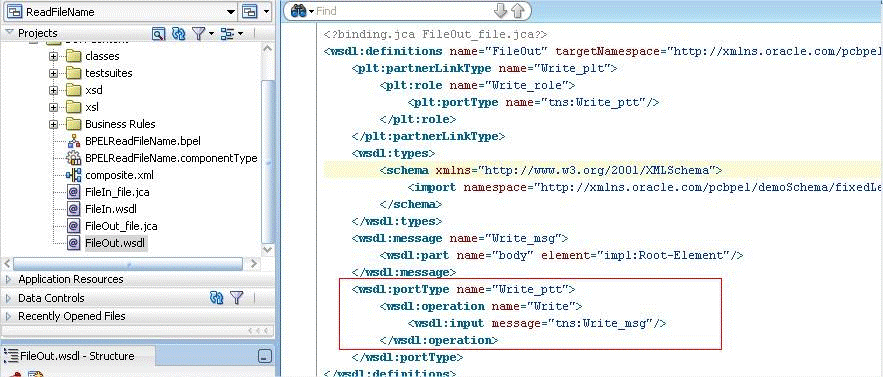This screenshot has height=377, width=883.
Task: Select FileOut_file.jca in the tree
Action: point(121,226)
